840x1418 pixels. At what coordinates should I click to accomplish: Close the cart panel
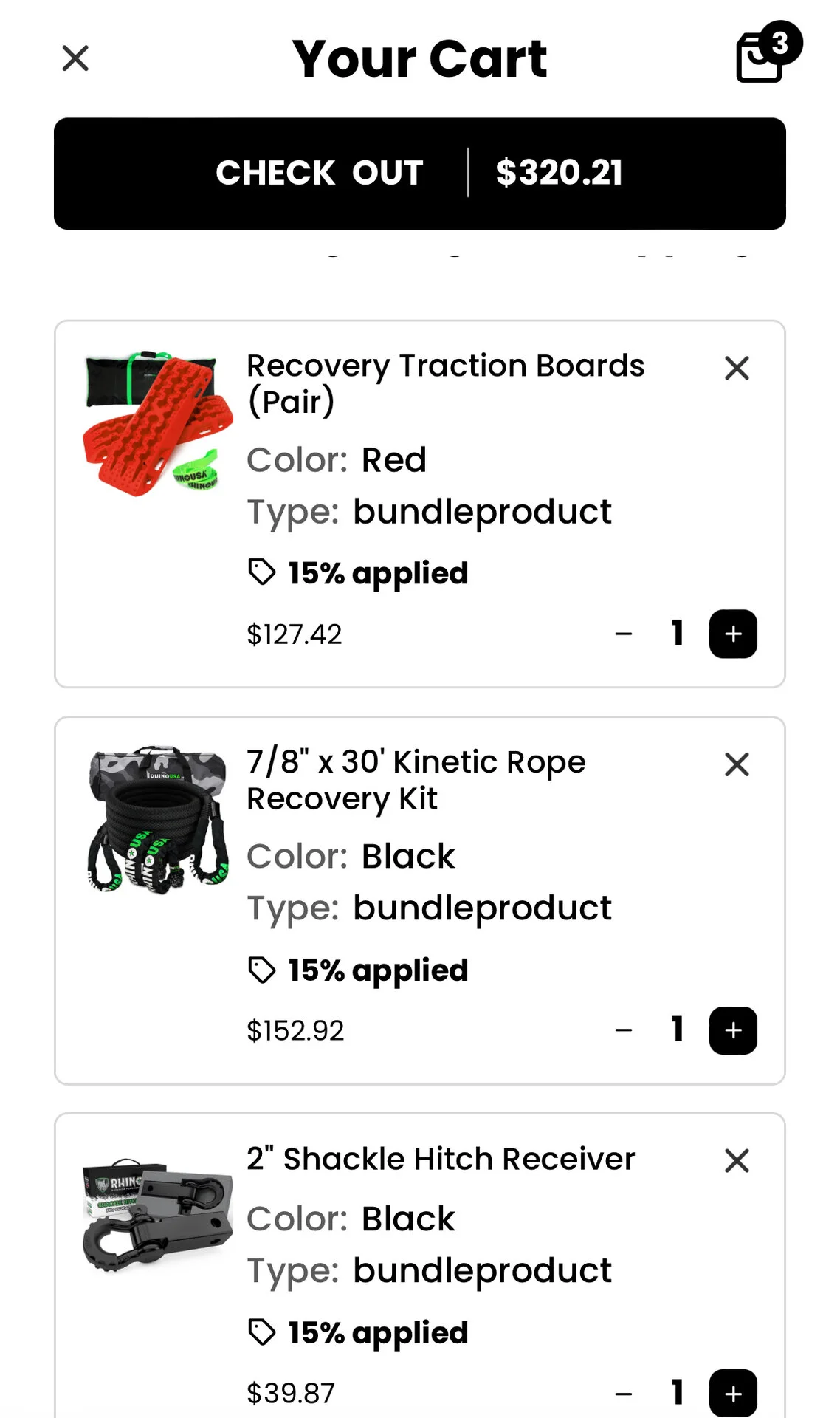pos(75,58)
